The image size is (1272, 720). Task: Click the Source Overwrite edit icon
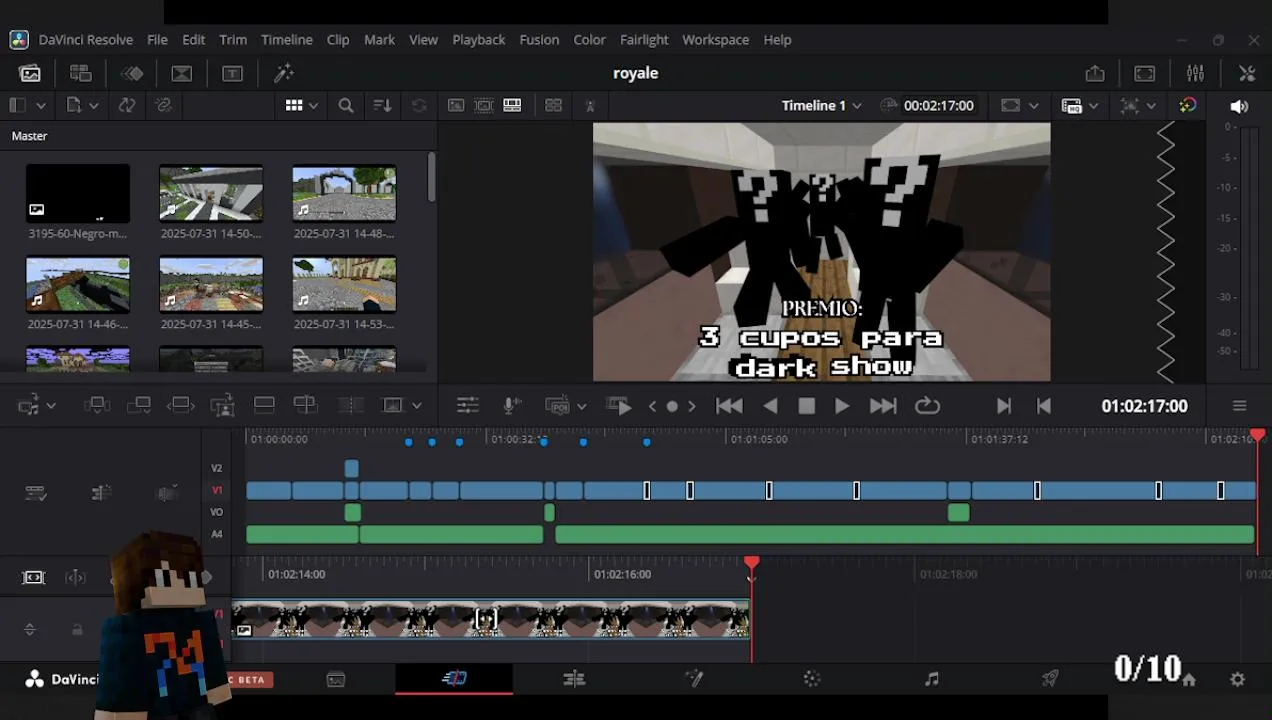(x=305, y=405)
